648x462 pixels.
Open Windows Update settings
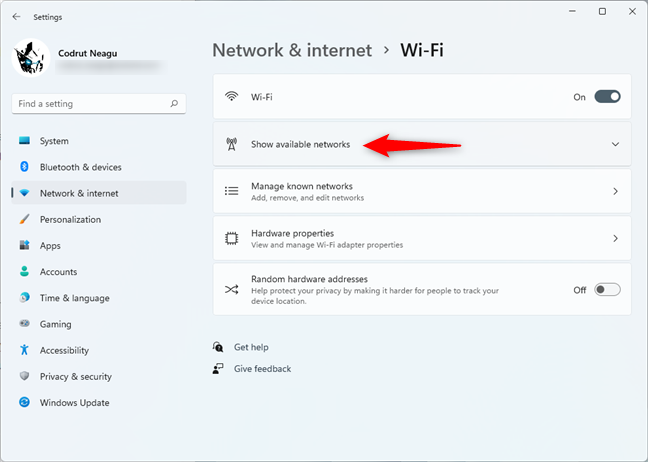click(99, 402)
